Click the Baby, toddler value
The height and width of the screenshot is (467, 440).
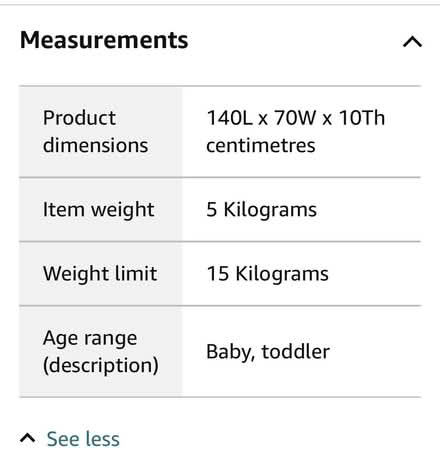click(268, 352)
